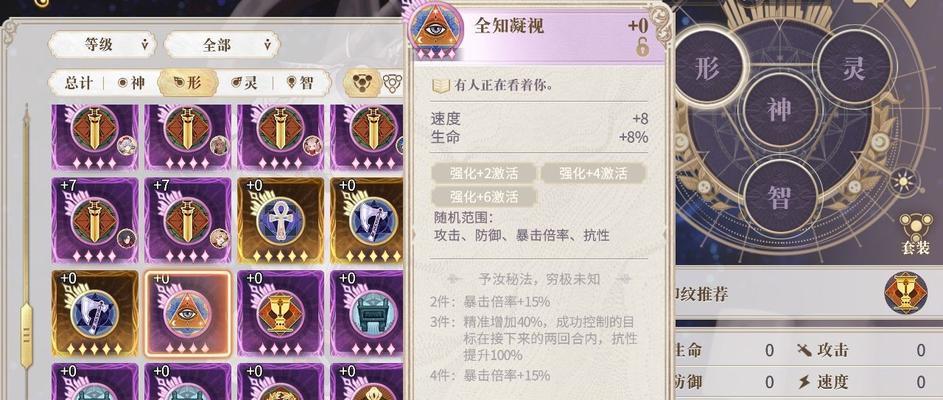Screen dimensions: 943x400
Task: Open the 套装 set icon
Action: [915, 235]
